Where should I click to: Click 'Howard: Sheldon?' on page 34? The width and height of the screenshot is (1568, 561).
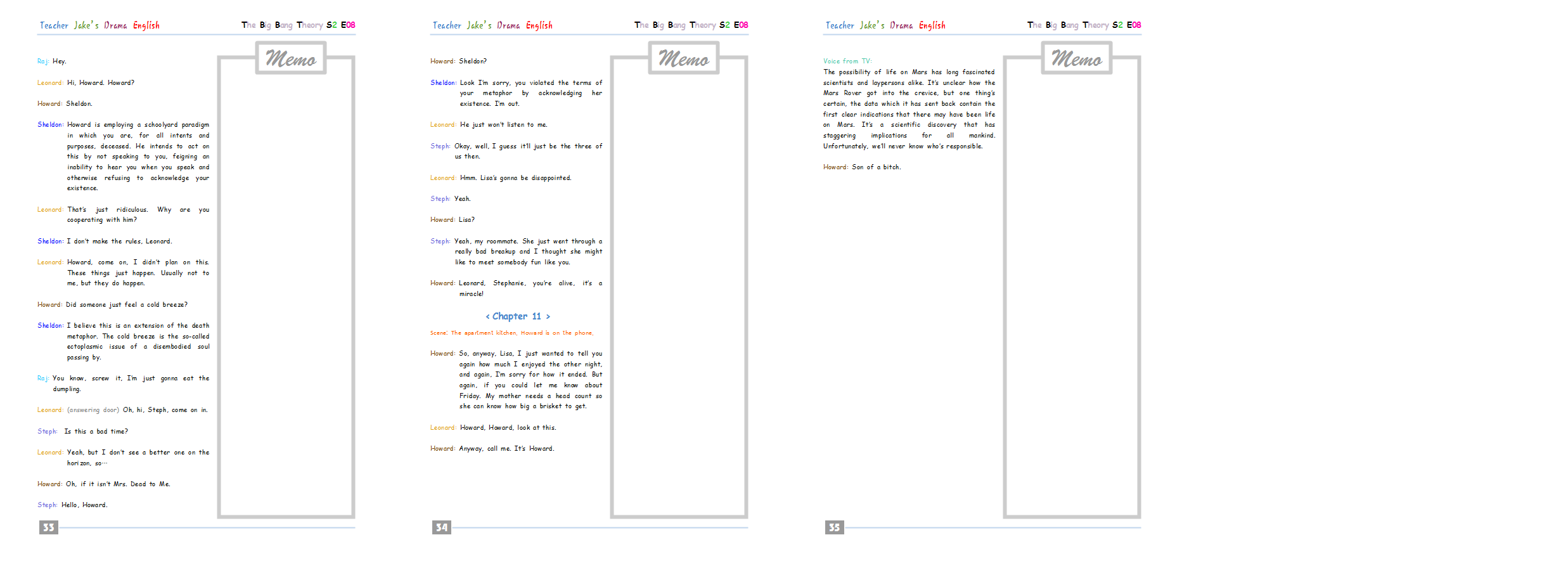click(458, 61)
